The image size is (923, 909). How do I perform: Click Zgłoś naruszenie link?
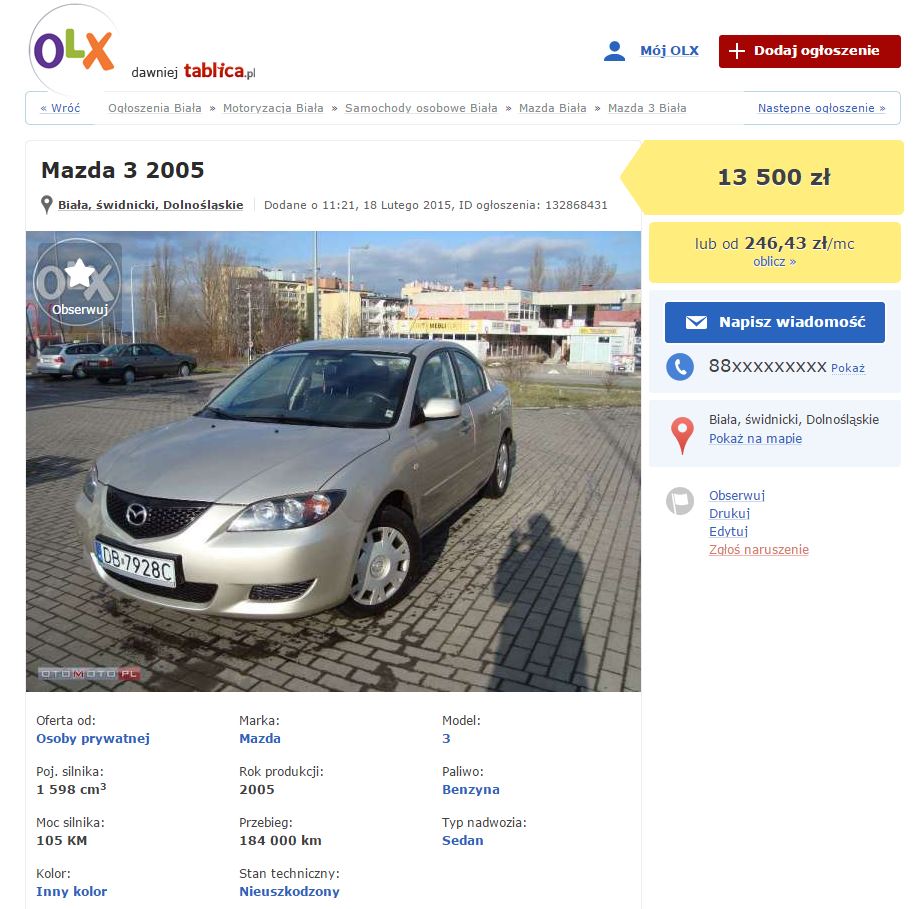tap(759, 550)
